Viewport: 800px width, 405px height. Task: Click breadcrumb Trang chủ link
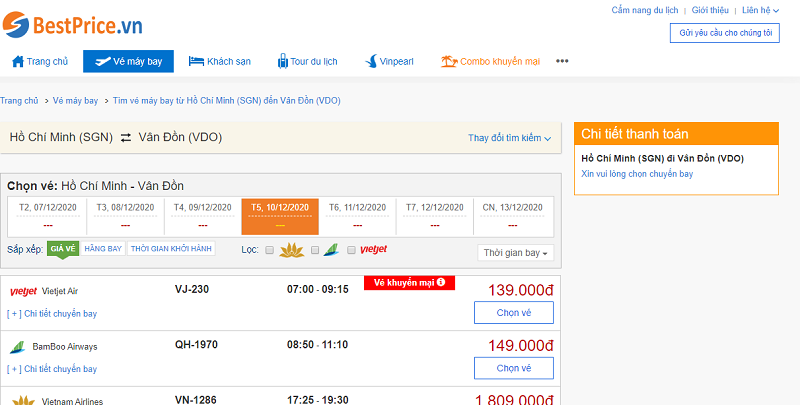(19, 100)
